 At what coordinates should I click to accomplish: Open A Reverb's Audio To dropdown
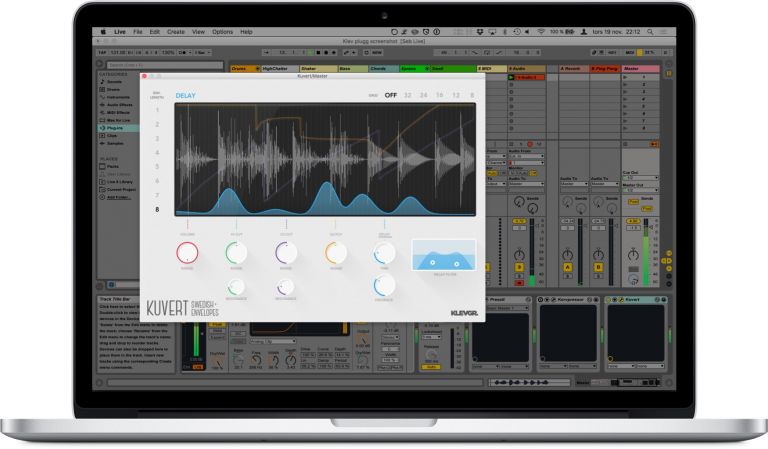(x=574, y=184)
